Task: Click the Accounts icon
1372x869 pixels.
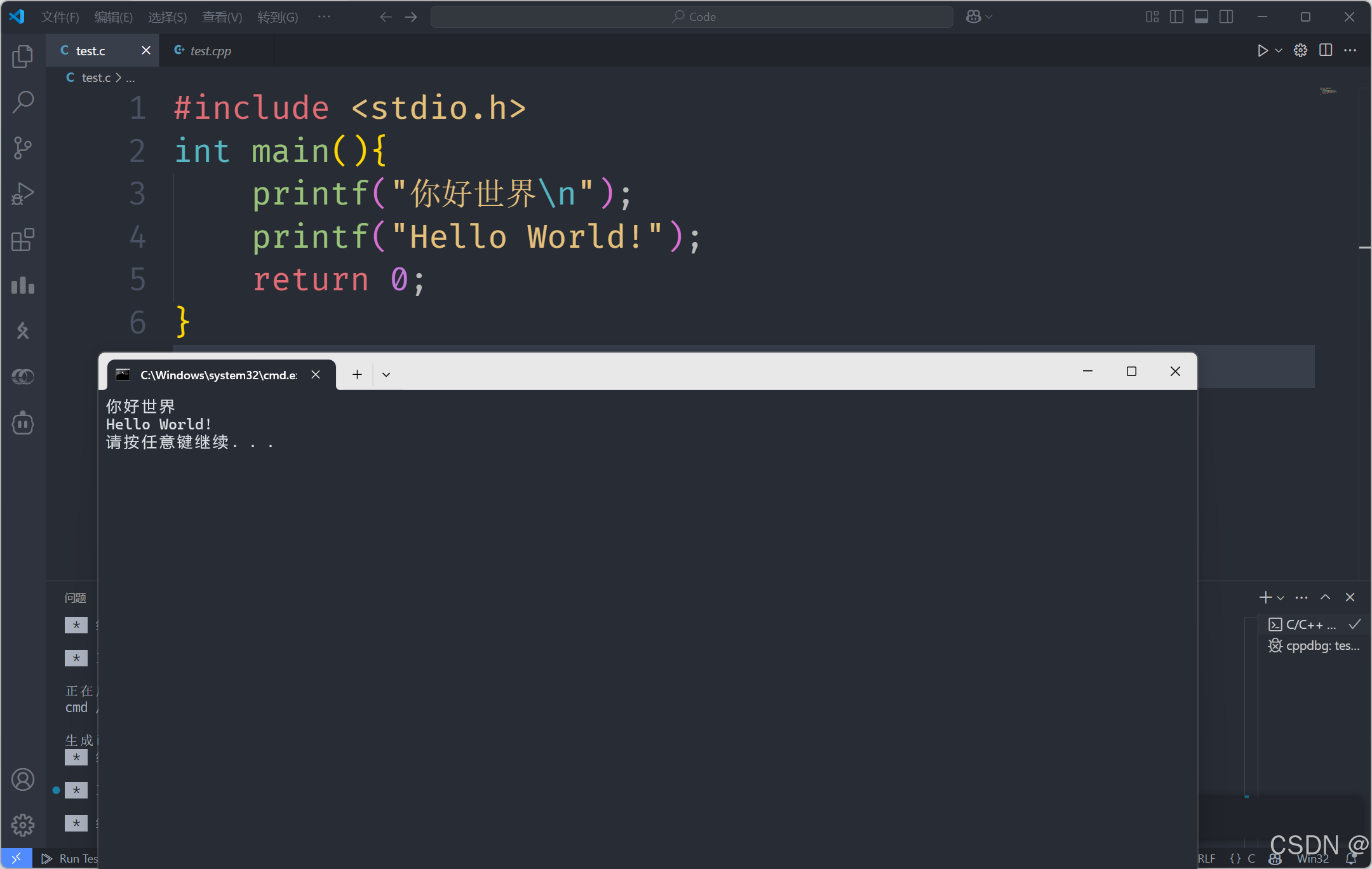Action: coord(23,779)
